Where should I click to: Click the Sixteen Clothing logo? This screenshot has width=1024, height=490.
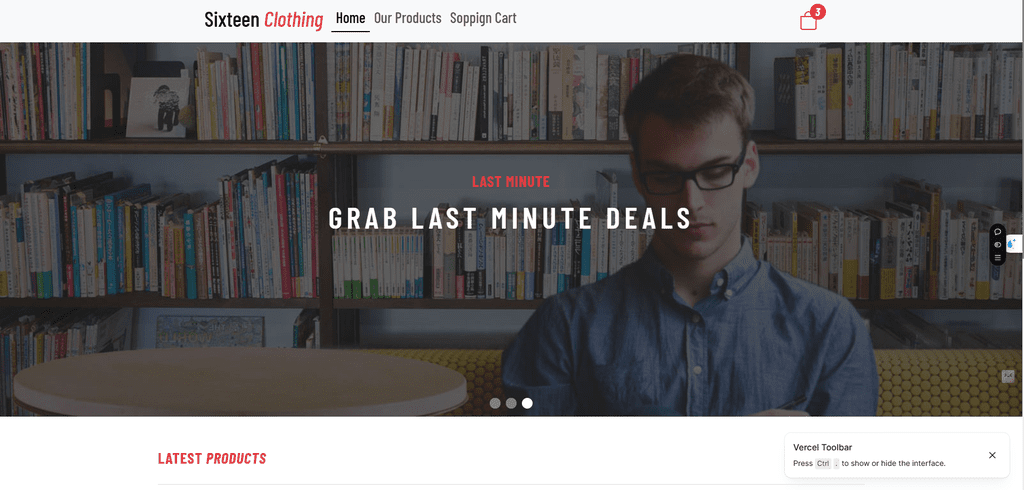coord(264,20)
